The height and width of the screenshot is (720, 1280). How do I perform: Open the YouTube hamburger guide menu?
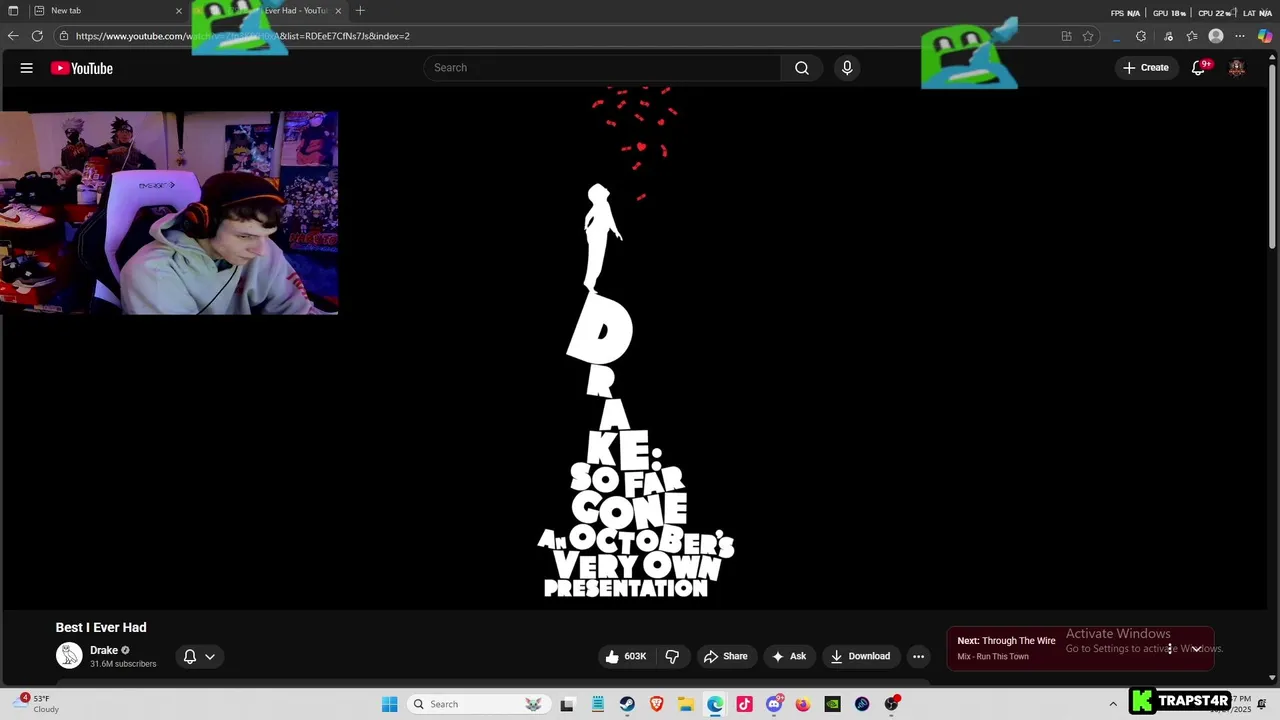27,68
